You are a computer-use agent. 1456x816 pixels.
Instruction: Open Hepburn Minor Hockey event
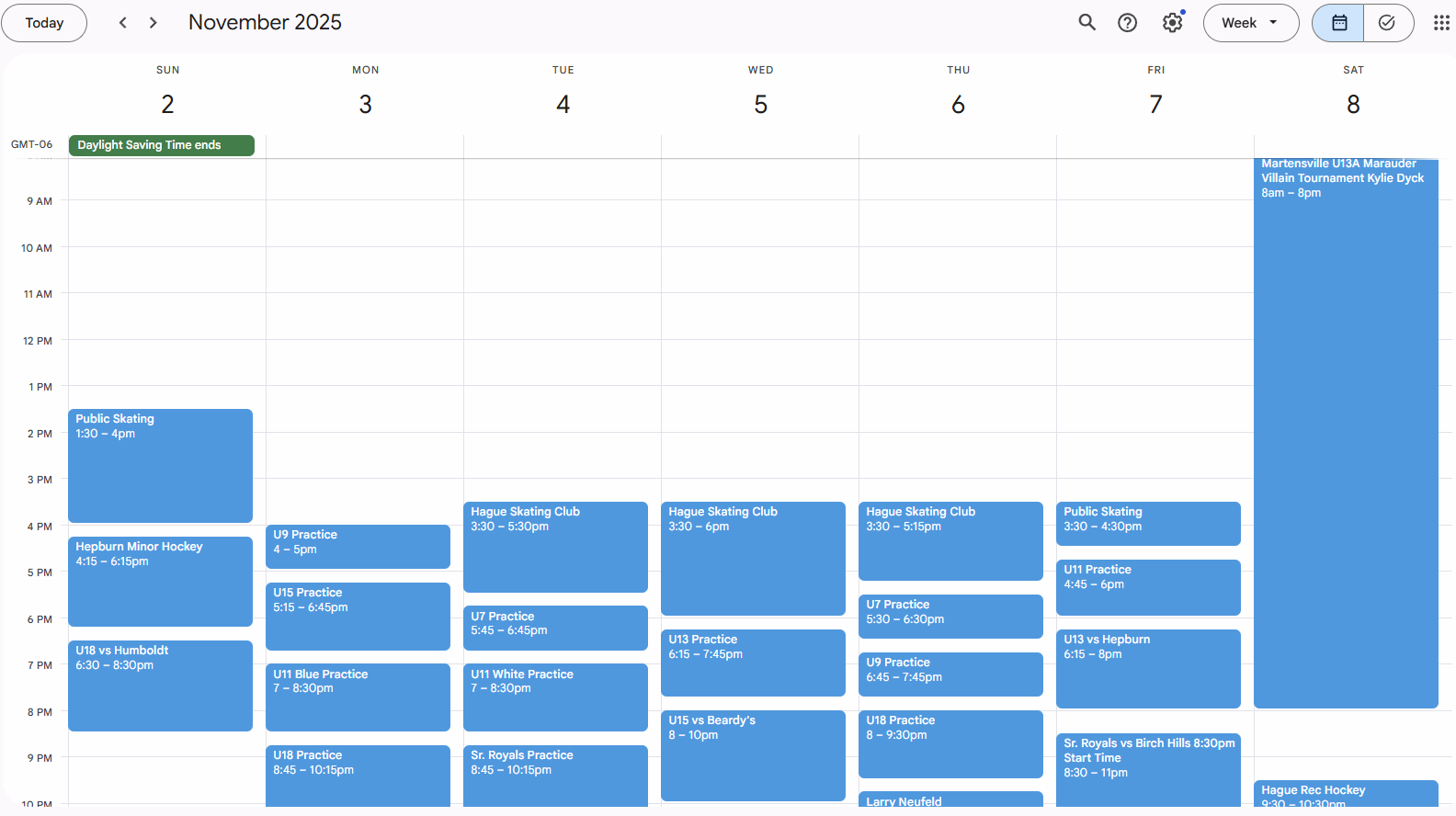click(160, 581)
